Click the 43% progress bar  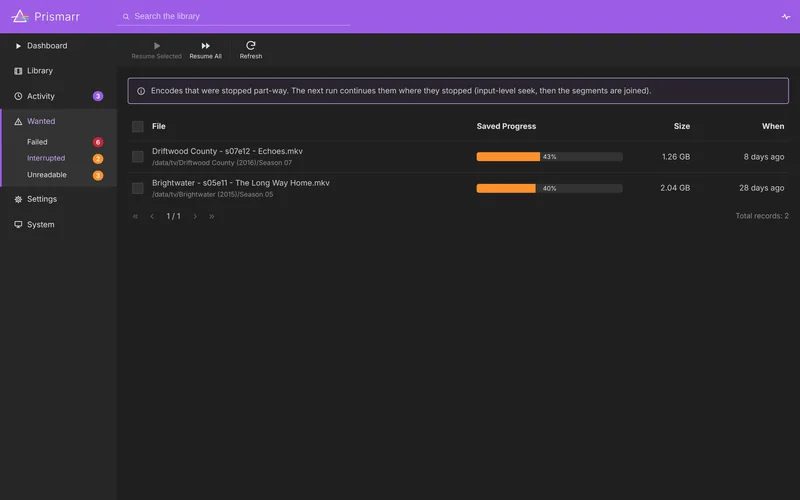click(549, 157)
